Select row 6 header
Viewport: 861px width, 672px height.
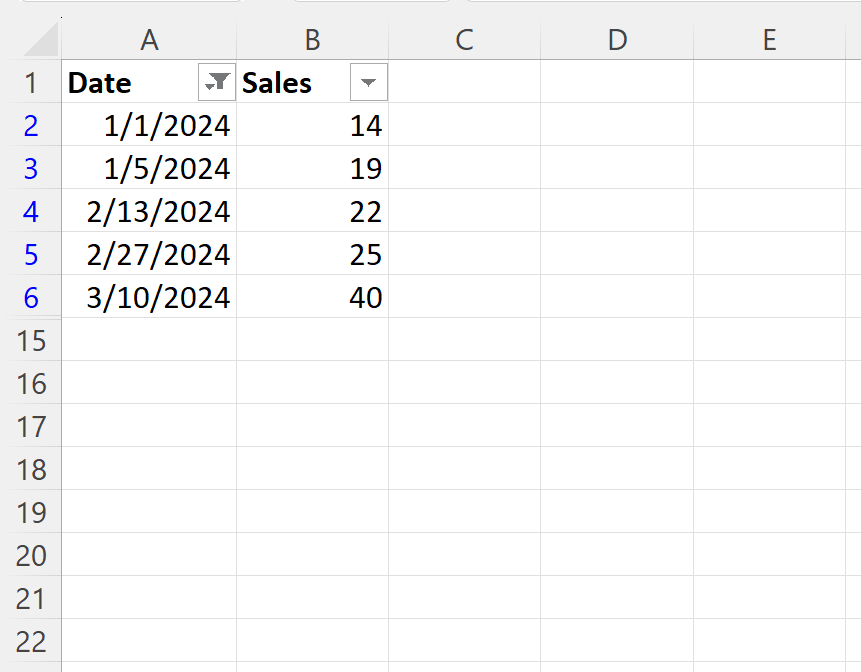click(x=31, y=297)
